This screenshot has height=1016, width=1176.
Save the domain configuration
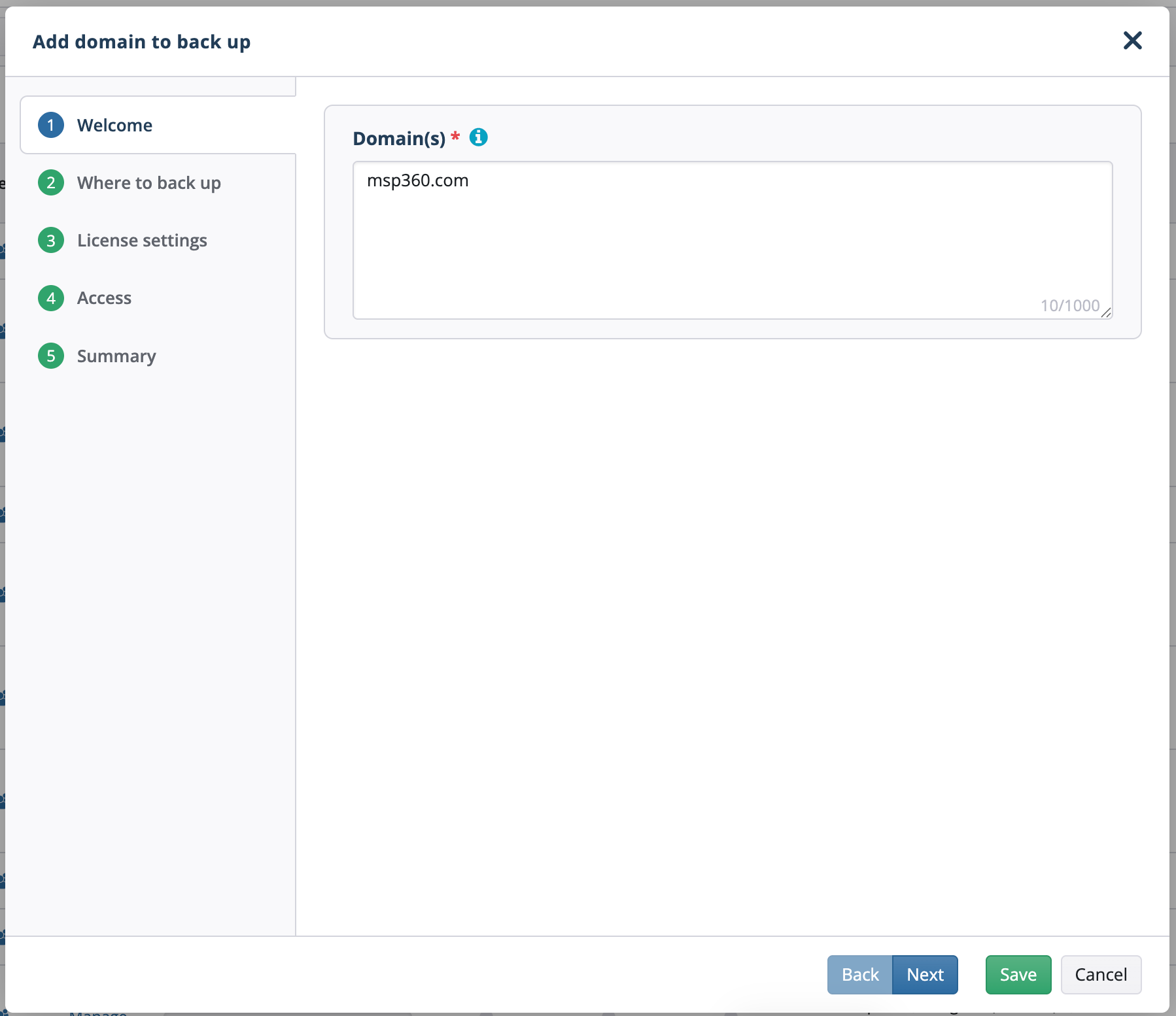[1018, 974]
